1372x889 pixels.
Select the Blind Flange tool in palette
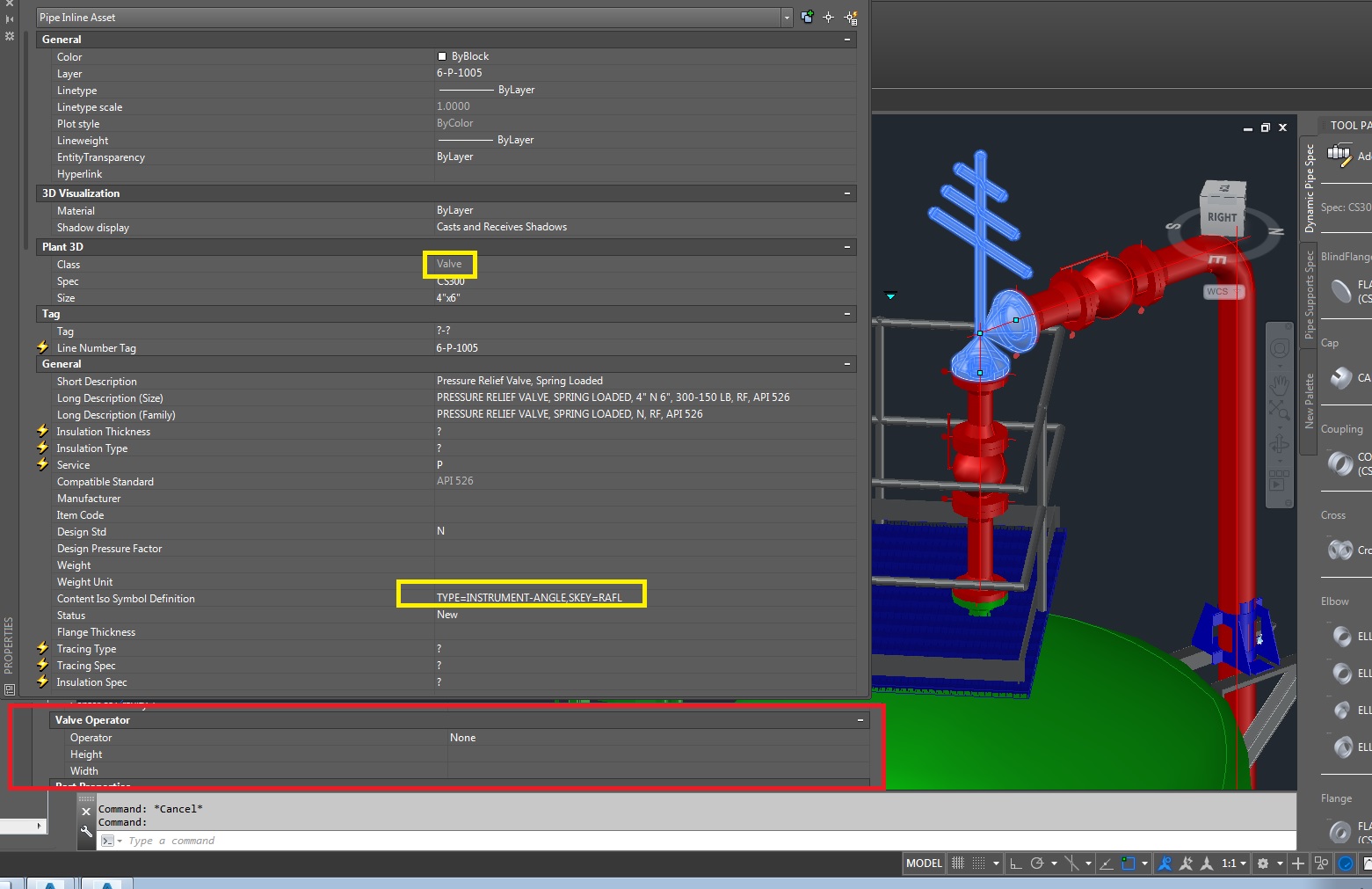pyautogui.click(x=1341, y=290)
